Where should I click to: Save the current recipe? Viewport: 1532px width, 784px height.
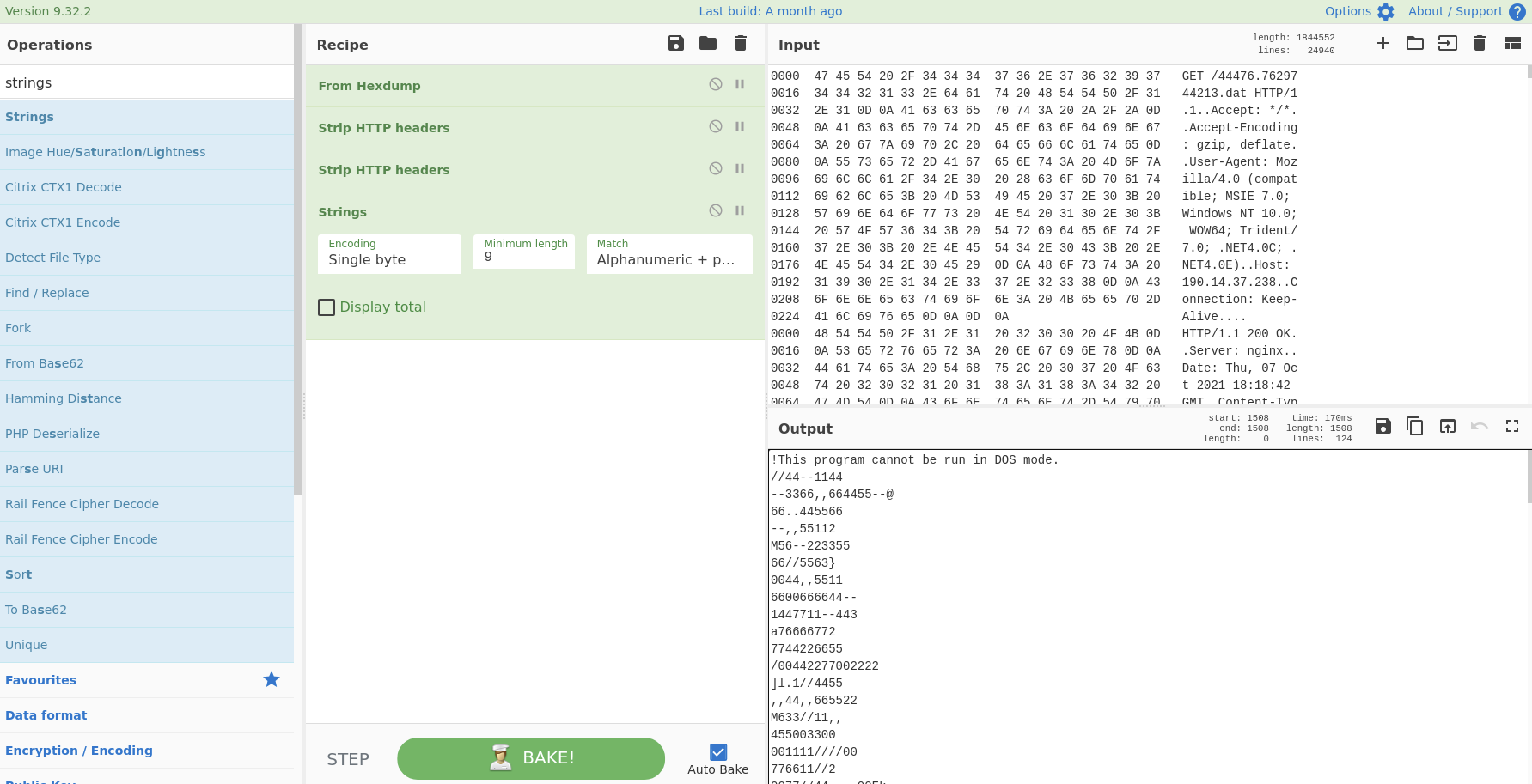[x=676, y=43]
